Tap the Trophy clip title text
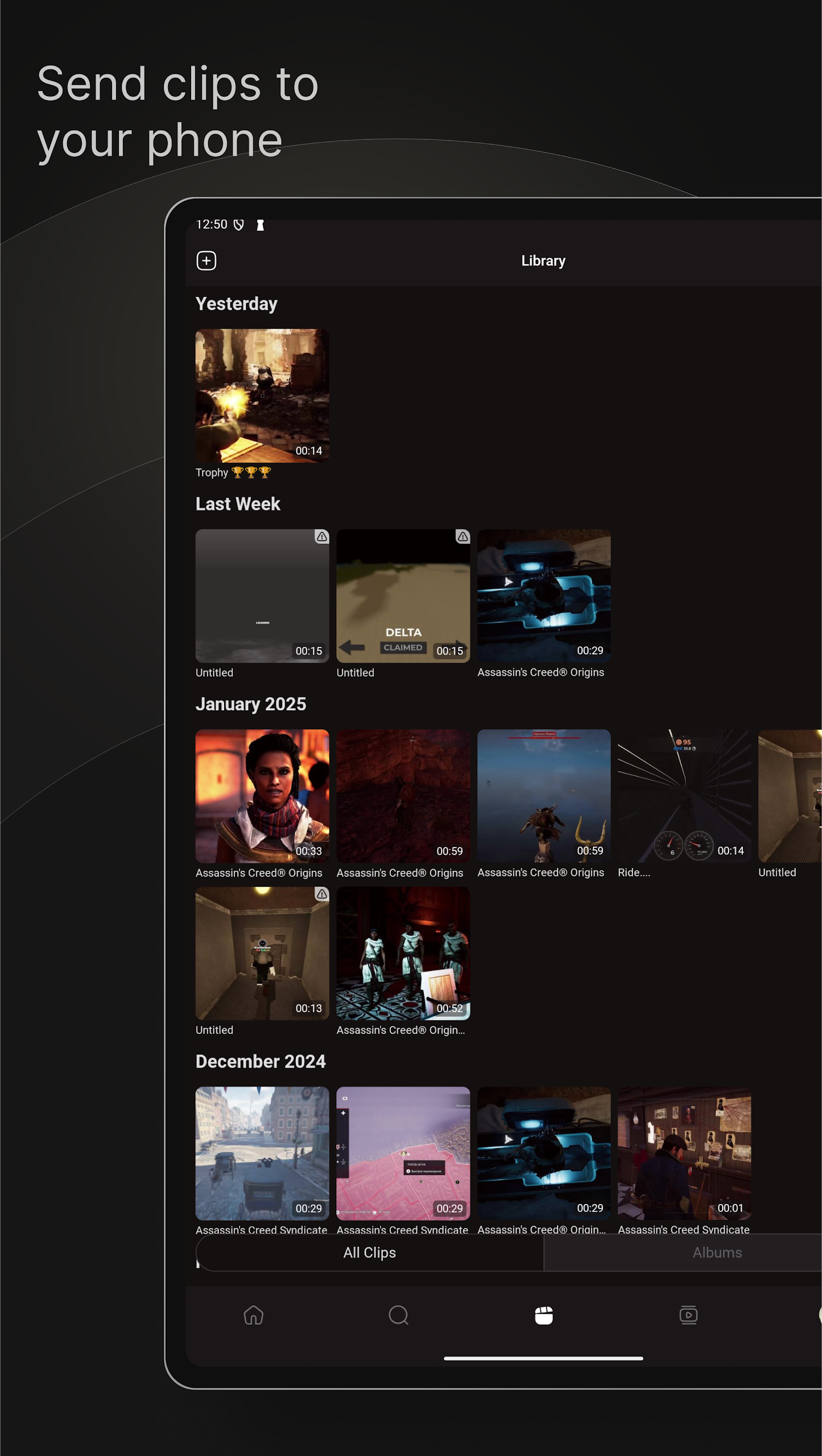Viewport: 822px width, 1456px height. [233, 473]
